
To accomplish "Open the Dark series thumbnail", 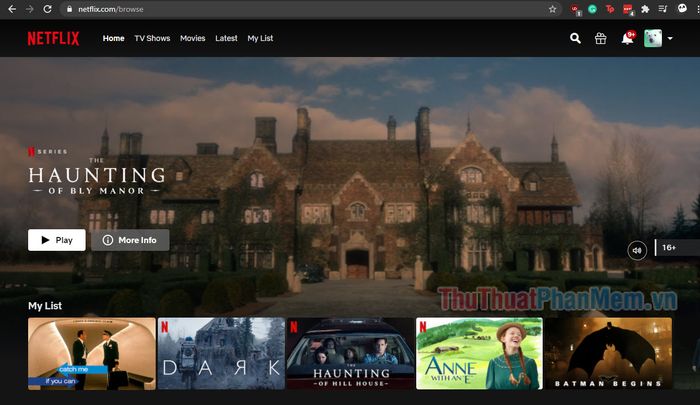I will (x=221, y=354).
